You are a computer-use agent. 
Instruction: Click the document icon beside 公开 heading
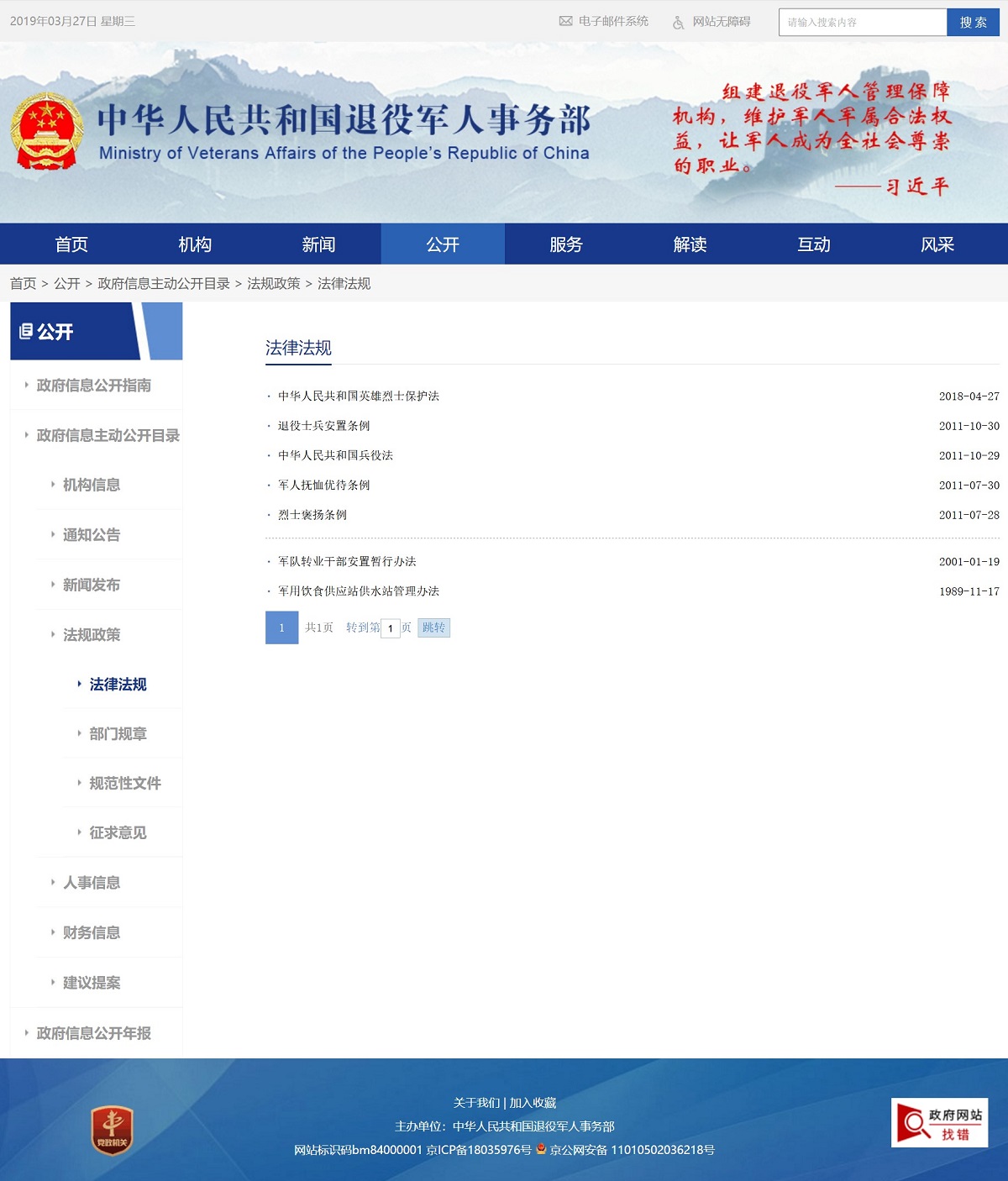pos(26,332)
